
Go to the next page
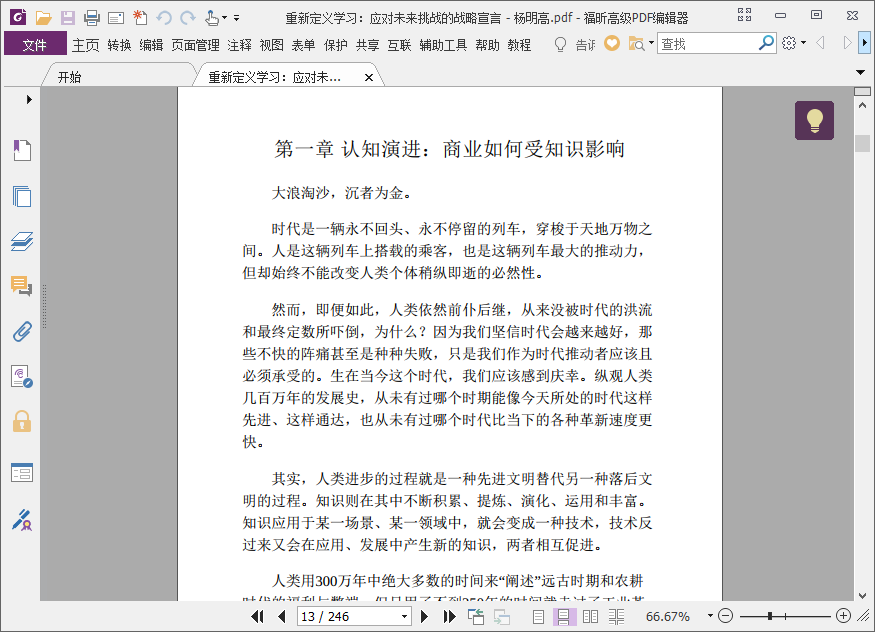pos(424,616)
